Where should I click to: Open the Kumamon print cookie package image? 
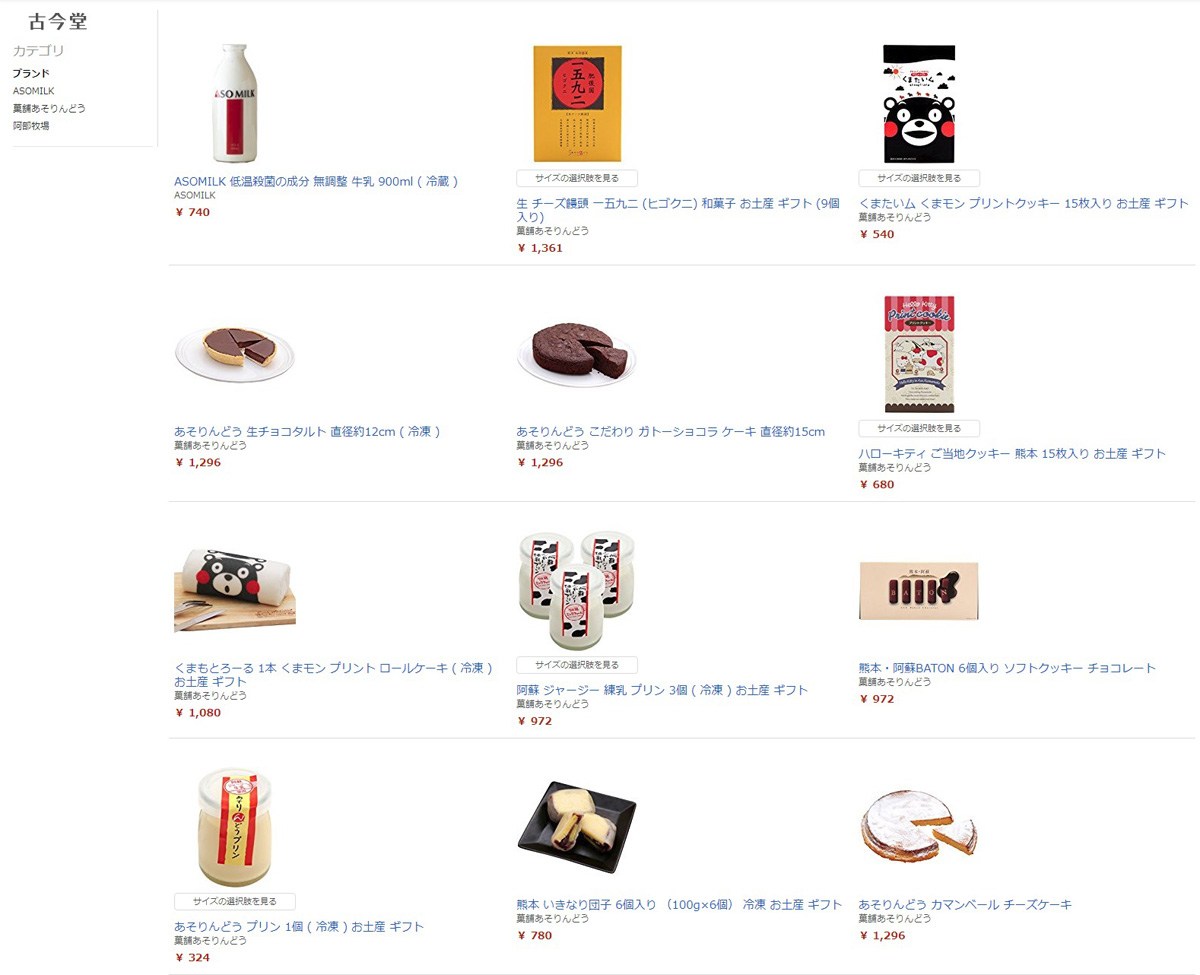pos(919,103)
